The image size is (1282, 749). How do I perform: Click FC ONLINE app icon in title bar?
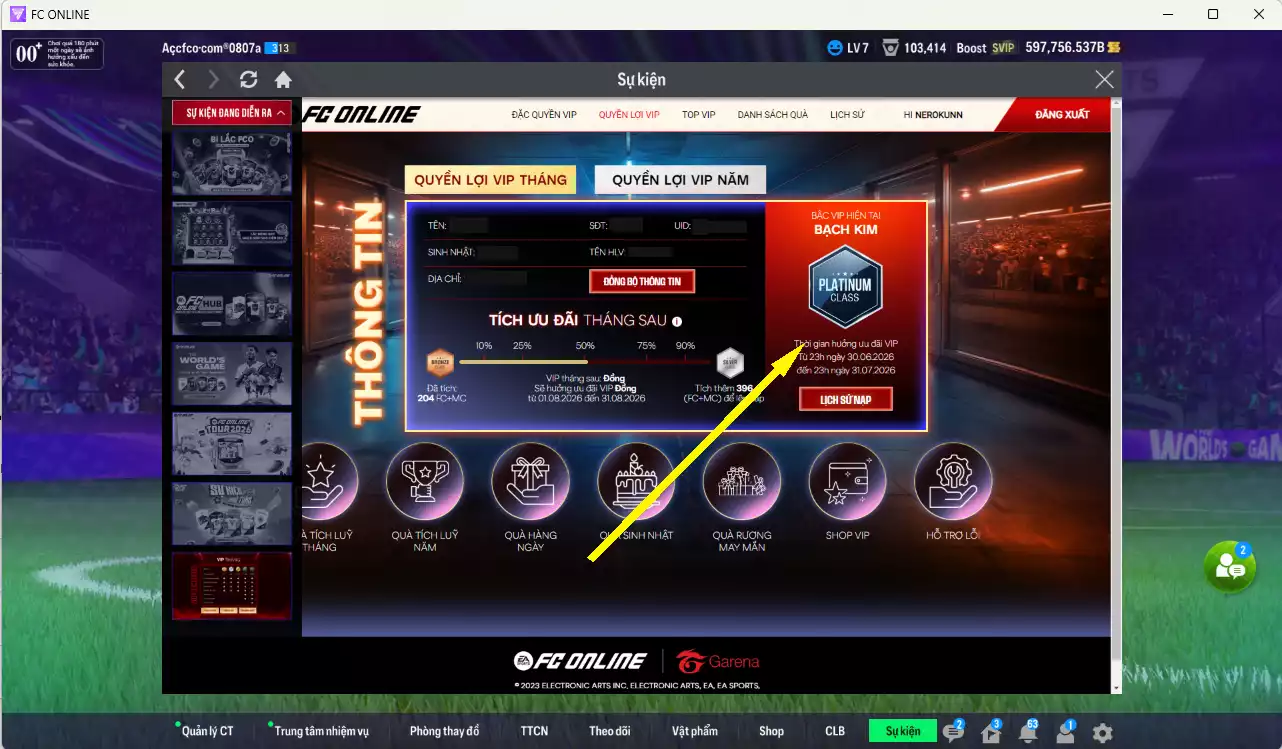[17, 14]
